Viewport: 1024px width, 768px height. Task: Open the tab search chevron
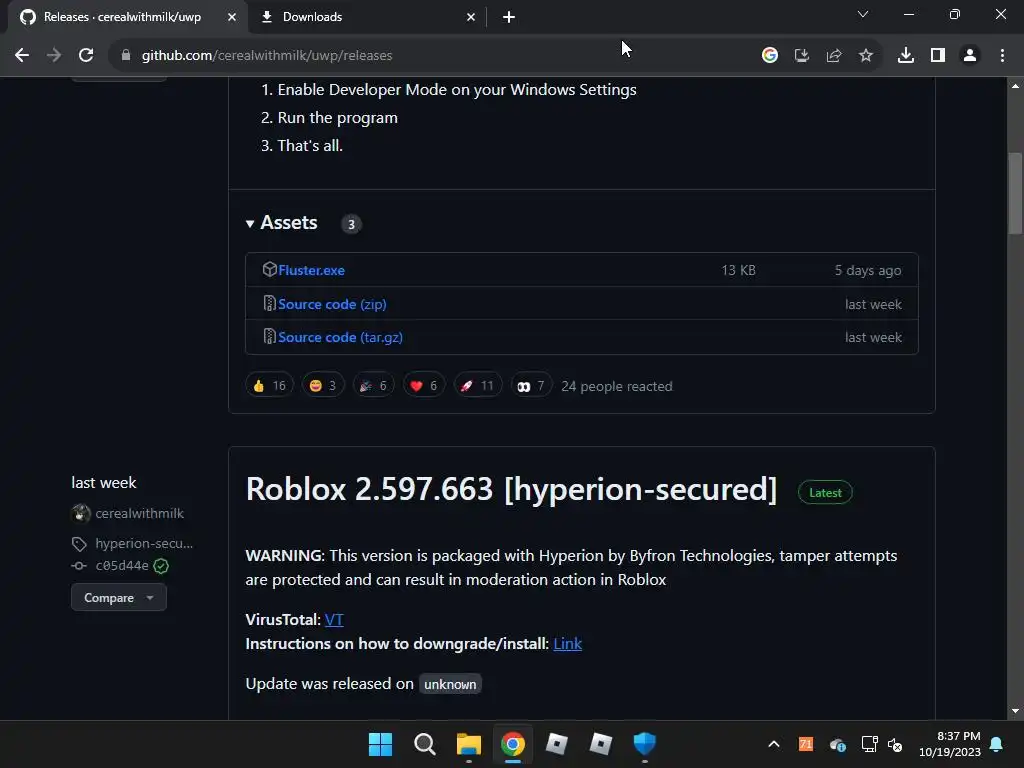tap(863, 14)
